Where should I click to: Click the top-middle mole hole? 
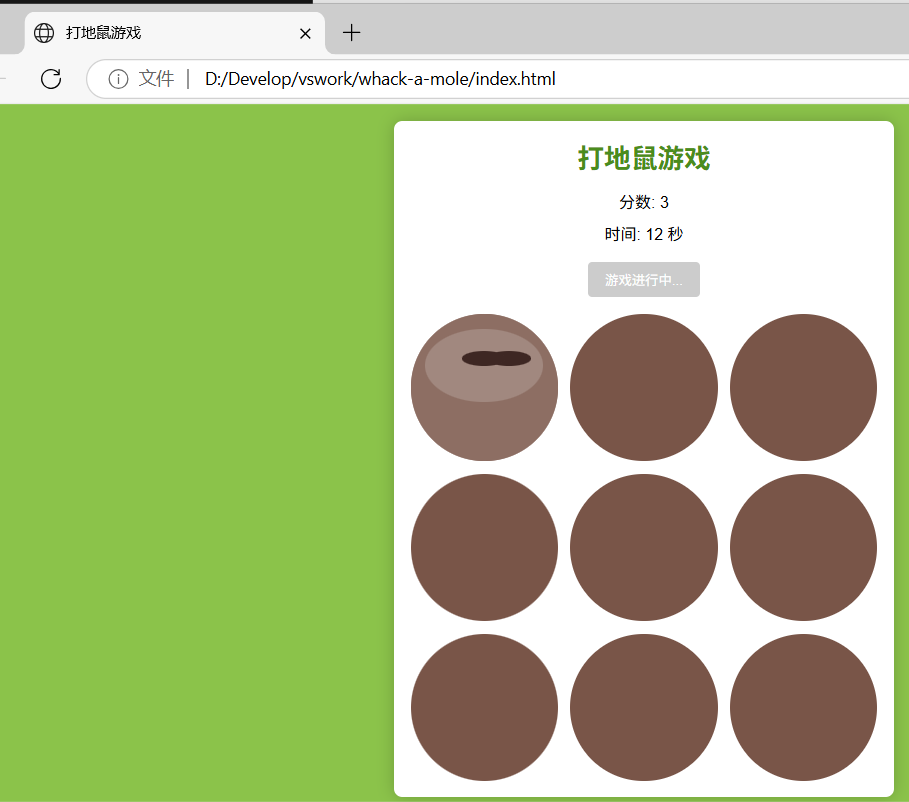pos(643,387)
